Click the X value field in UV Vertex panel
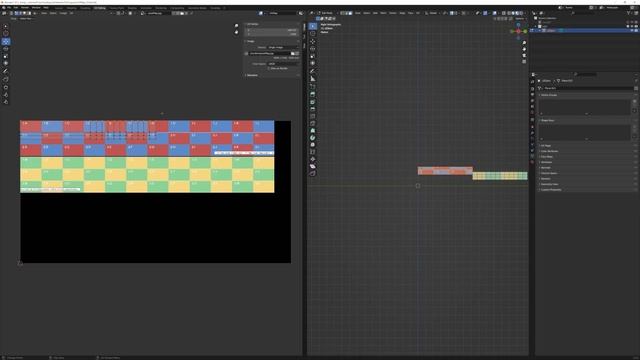Screen dimensions: 640x360 click(272, 30)
